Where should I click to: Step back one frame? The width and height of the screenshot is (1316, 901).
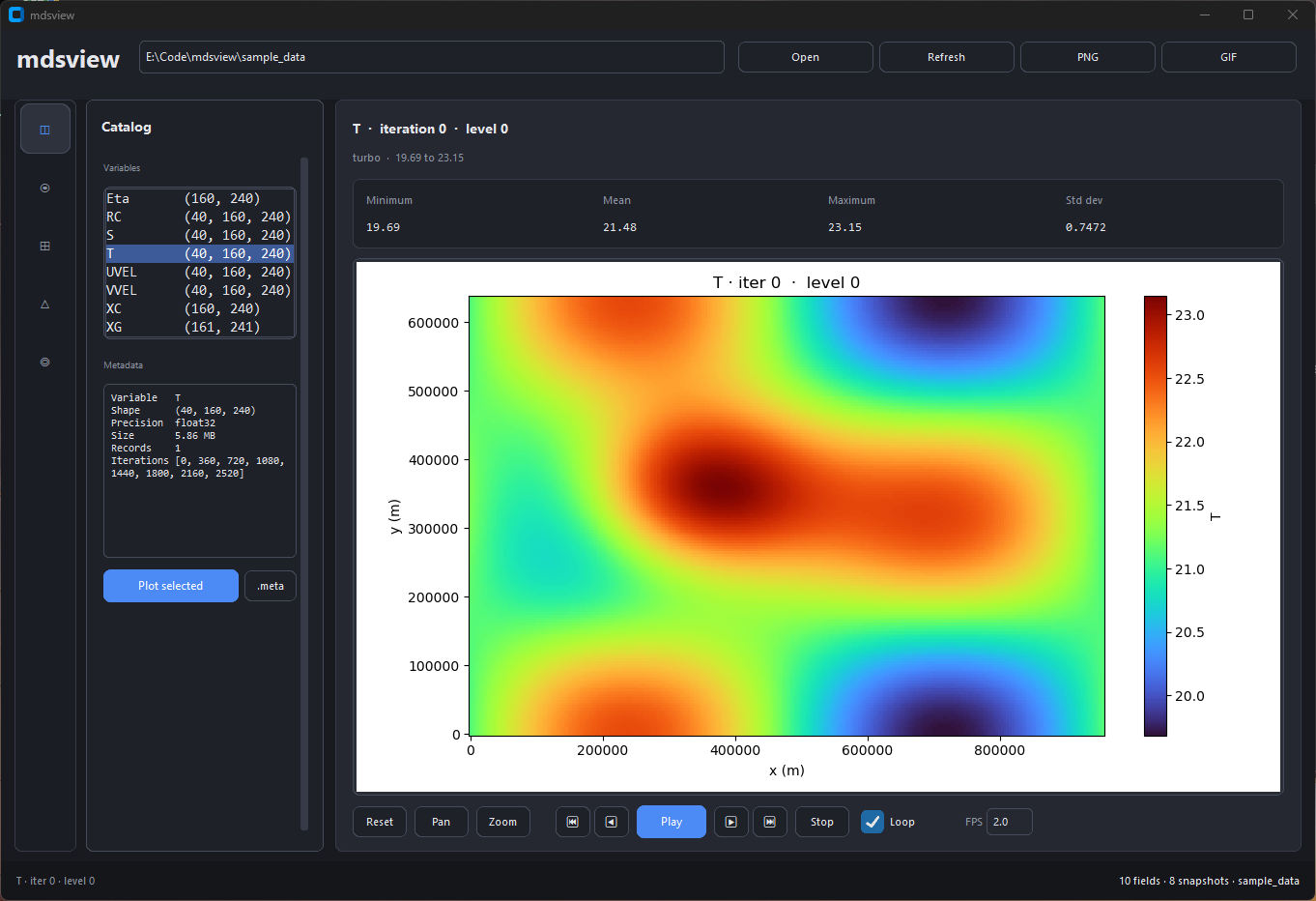click(612, 822)
